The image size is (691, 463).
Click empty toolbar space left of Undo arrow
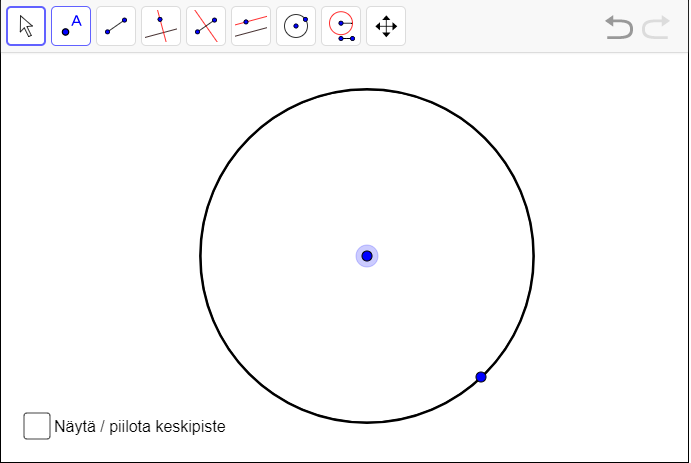[x=500, y=26]
